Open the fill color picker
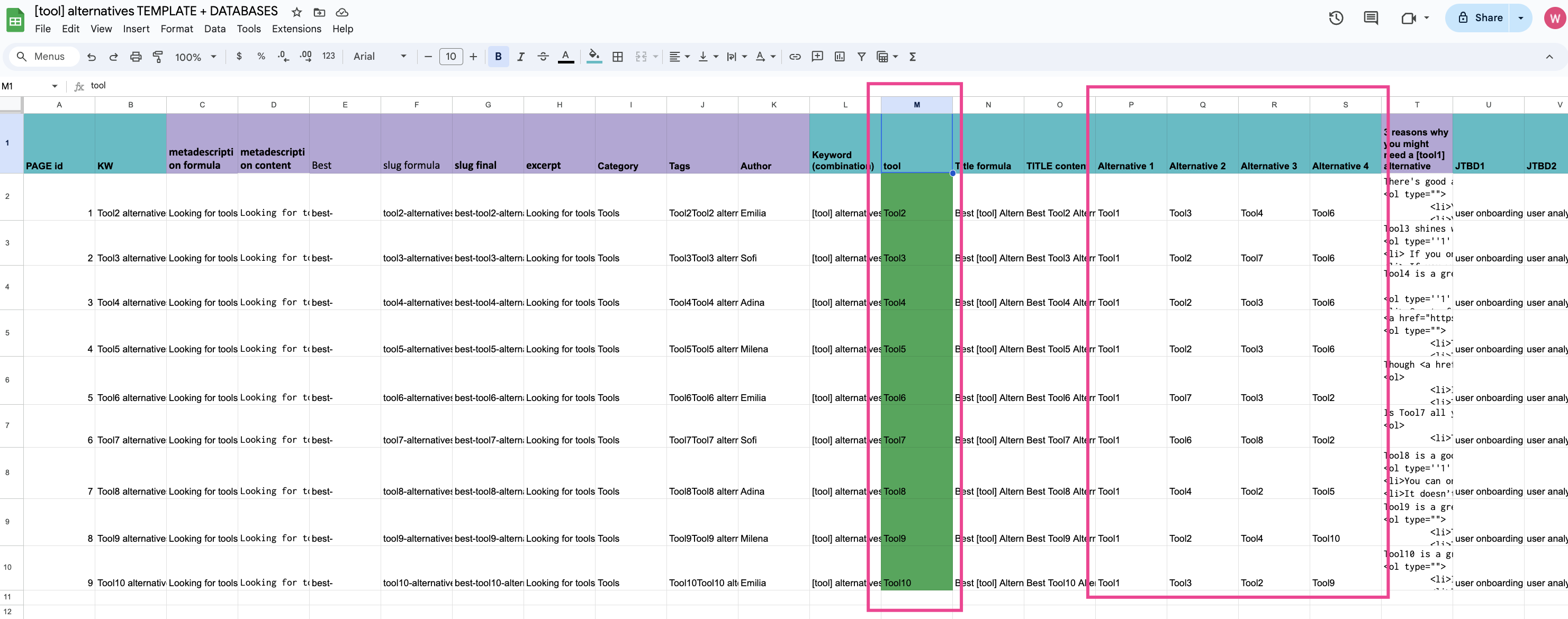 pyautogui.click(x=594, y=57)
